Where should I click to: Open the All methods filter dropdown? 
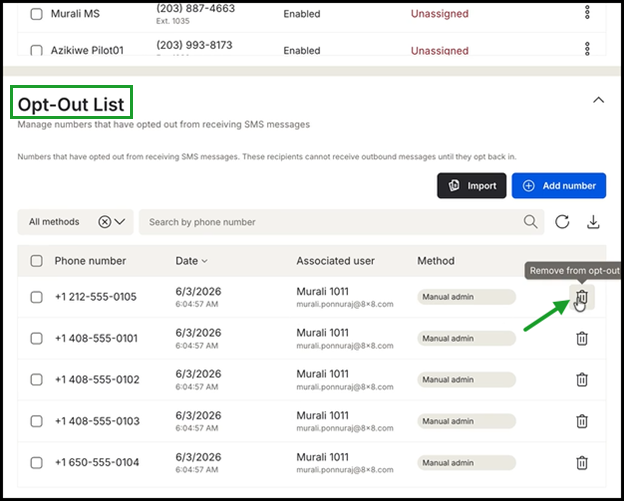[x=120, y=222]
